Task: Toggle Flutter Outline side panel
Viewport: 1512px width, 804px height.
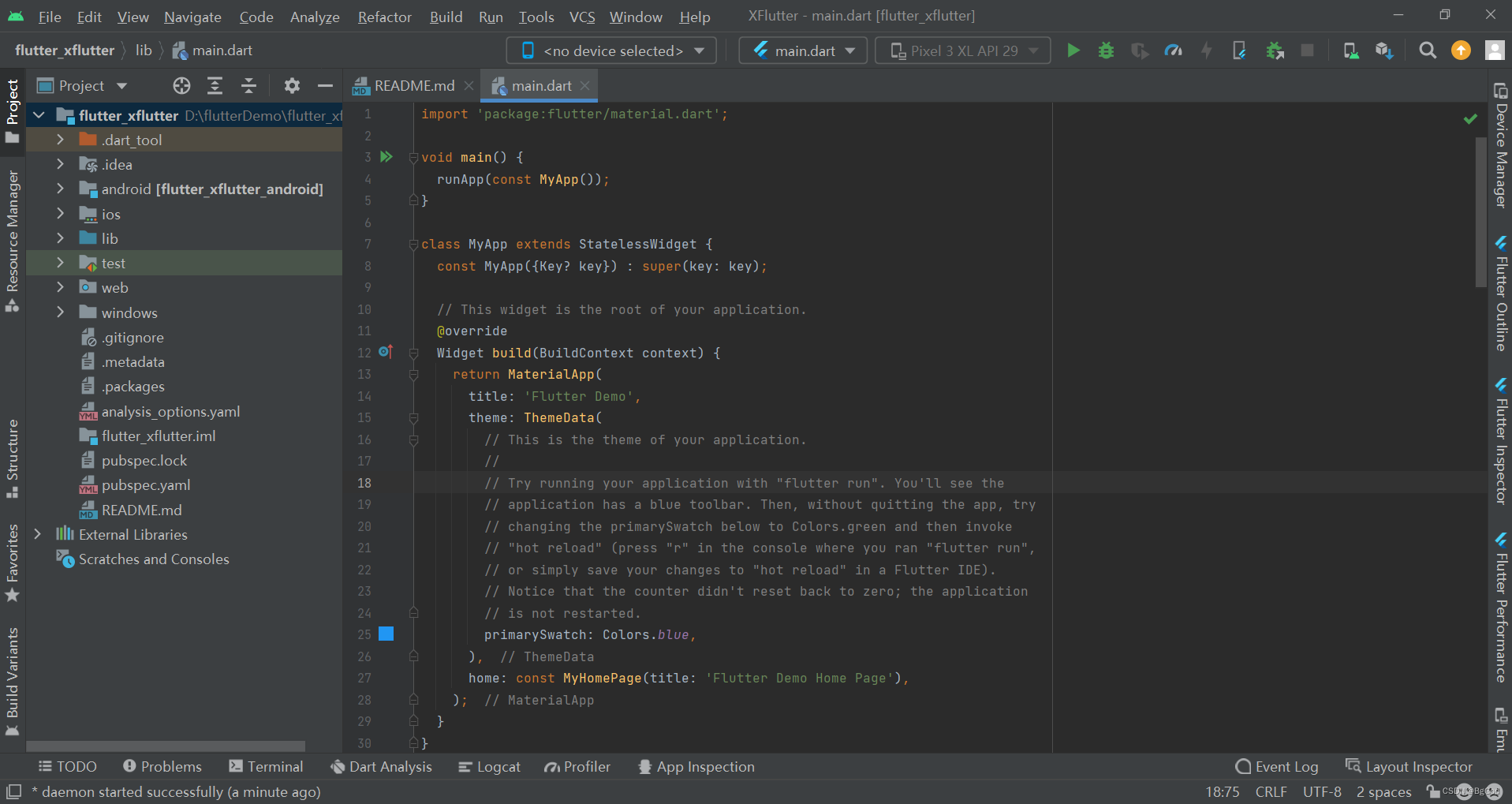Action: tap(1501, 294)
